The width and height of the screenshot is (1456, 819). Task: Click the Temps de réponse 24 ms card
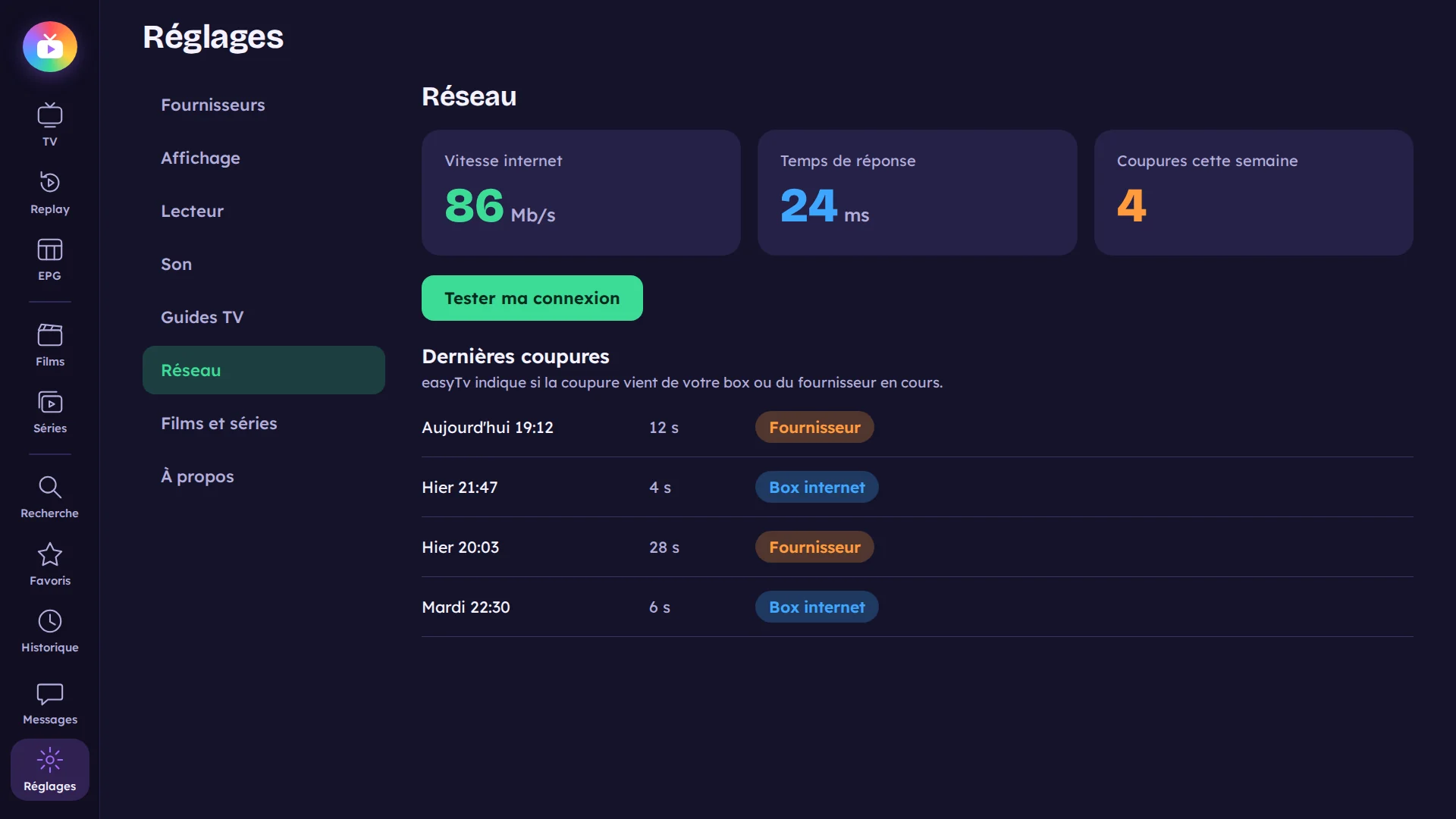918,193
